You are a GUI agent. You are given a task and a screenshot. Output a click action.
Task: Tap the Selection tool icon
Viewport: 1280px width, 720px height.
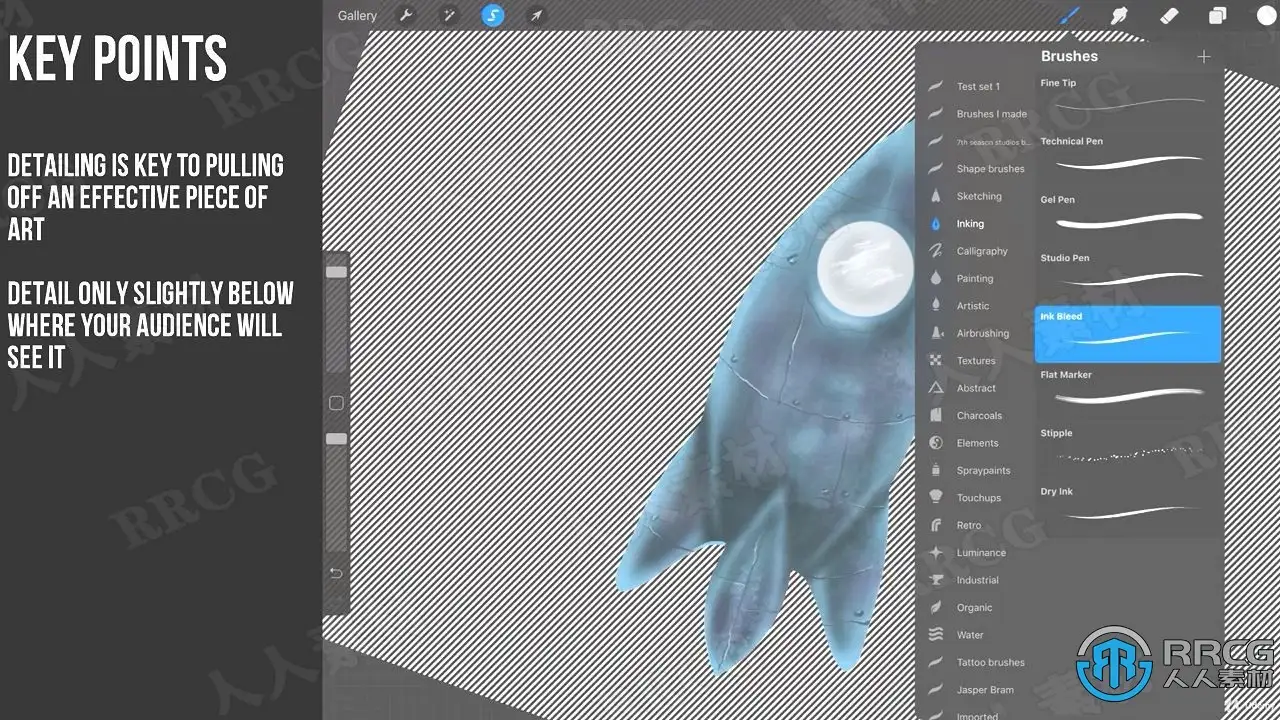(x=493, y=15)
